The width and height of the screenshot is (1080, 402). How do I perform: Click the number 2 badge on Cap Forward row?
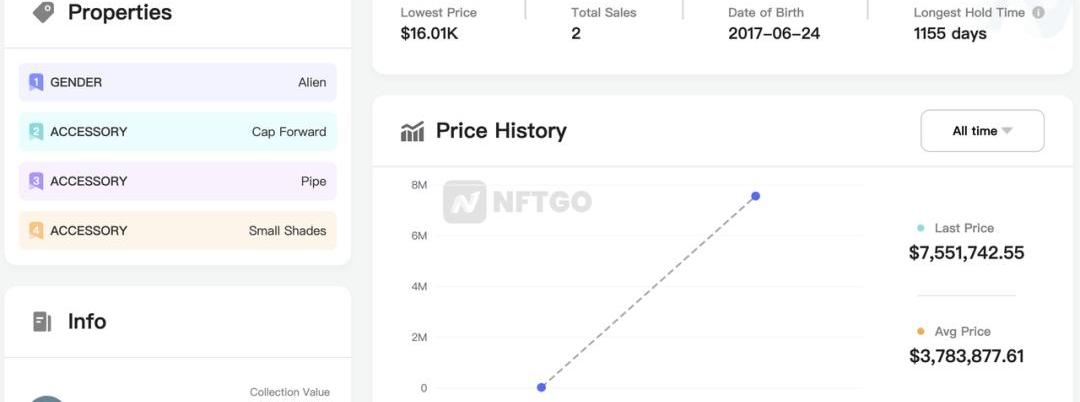click(36, 131)
